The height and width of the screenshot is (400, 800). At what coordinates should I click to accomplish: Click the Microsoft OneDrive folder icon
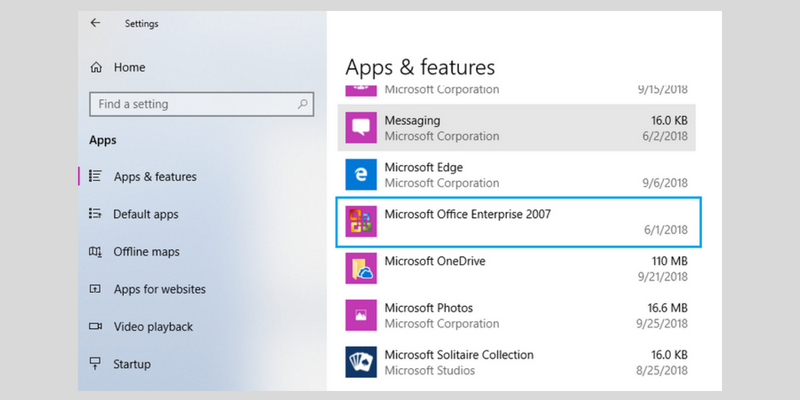pyautogui.click(x=361, y=268)
